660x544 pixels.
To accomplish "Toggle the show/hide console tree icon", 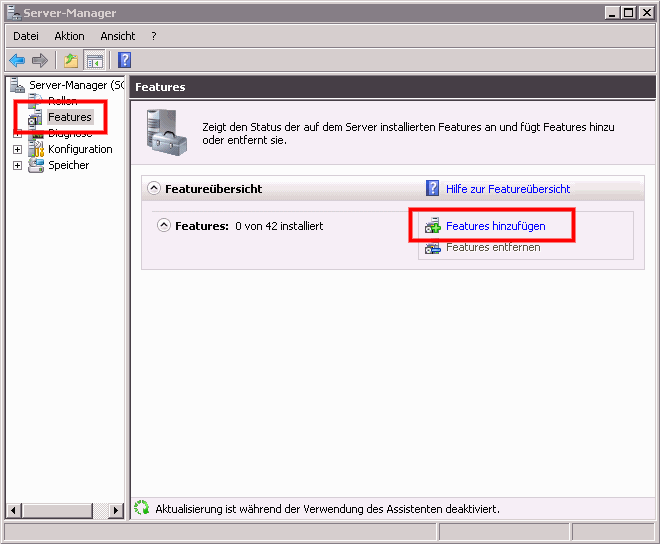I will tap(95, 60).
